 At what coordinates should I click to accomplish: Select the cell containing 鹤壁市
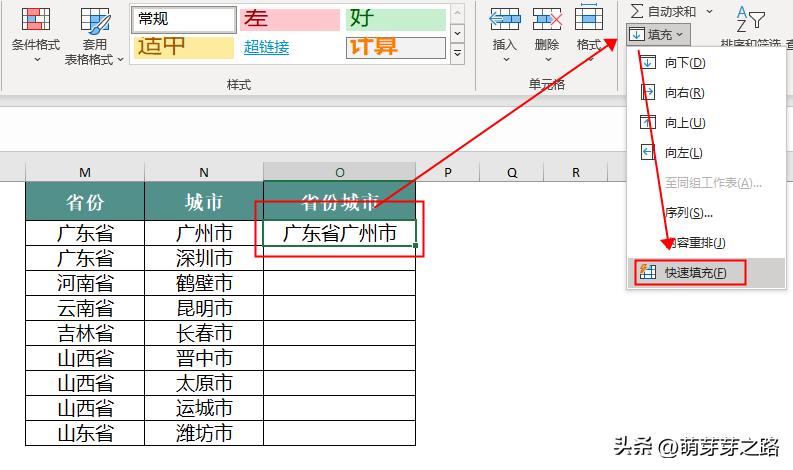pyautogui.click(x=204, y=283)
